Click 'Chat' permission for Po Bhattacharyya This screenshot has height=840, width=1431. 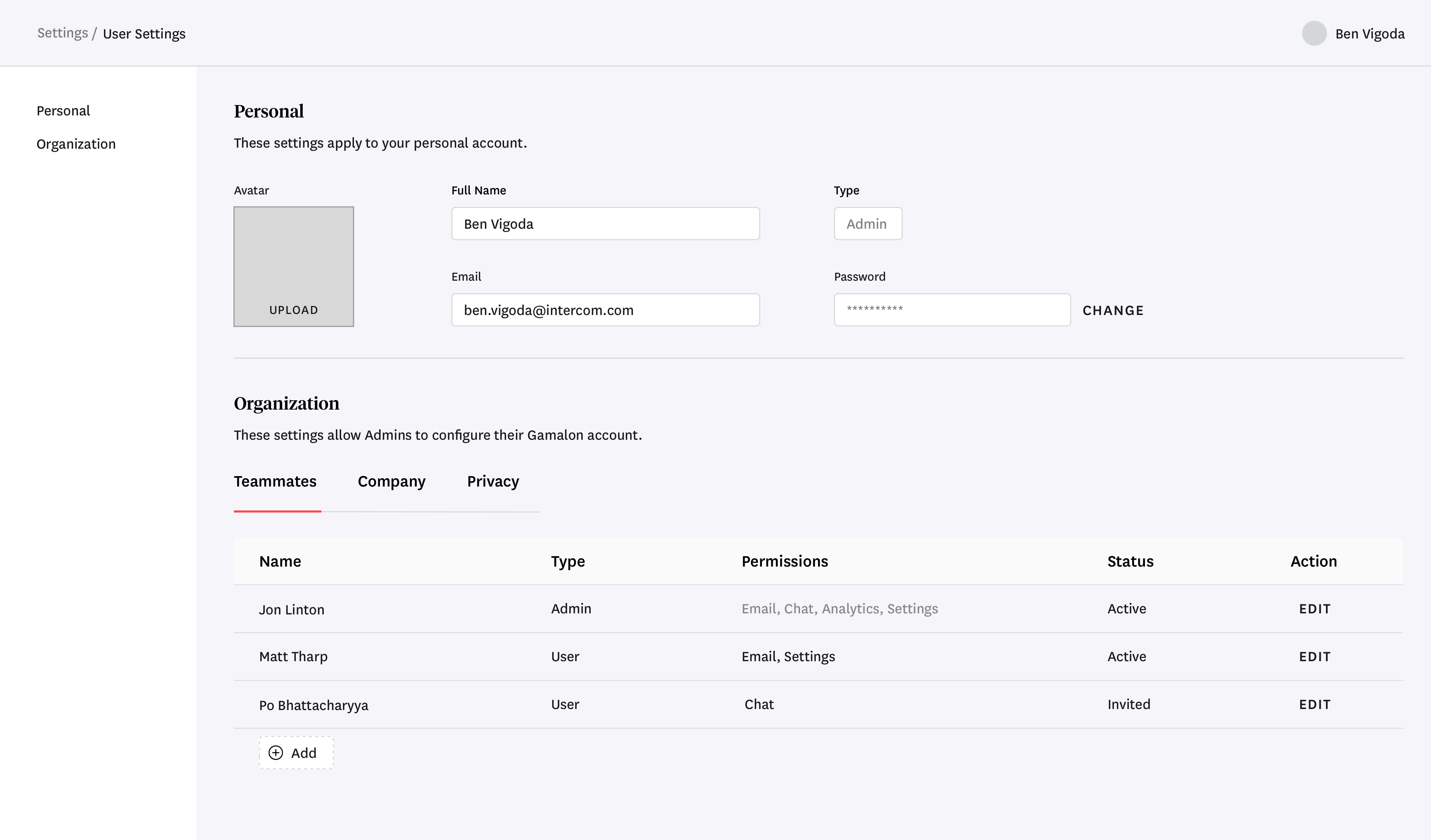point(758,705)
